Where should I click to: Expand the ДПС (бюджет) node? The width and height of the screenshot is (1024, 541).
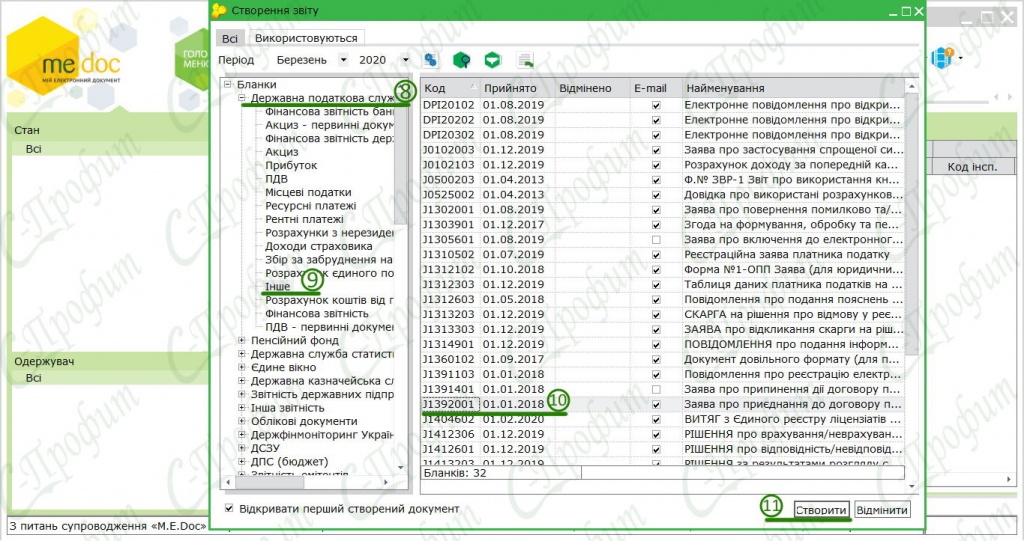pyautogui.click(x=242, y=461)
